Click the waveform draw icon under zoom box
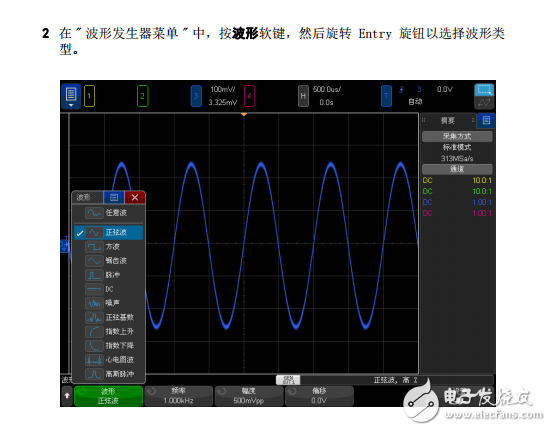Image resolution: width=551 pixels, height=431 pixels. [x=484, y=103]
